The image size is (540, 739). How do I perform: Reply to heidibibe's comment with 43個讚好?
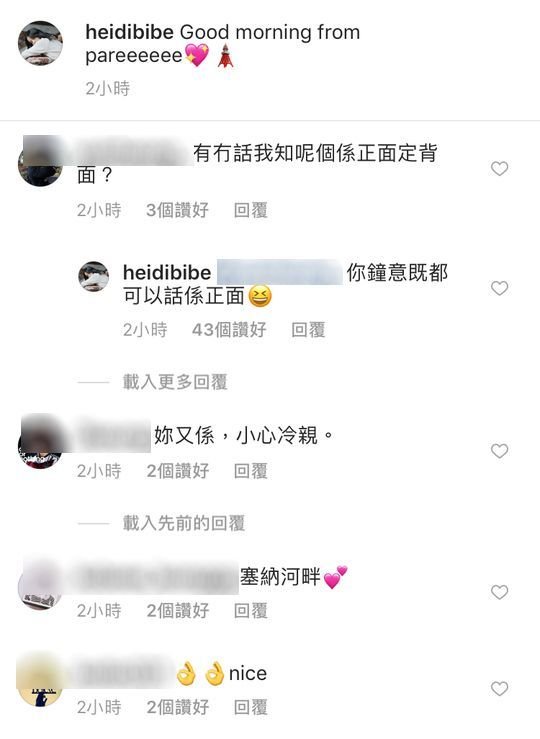coord(308,330)
